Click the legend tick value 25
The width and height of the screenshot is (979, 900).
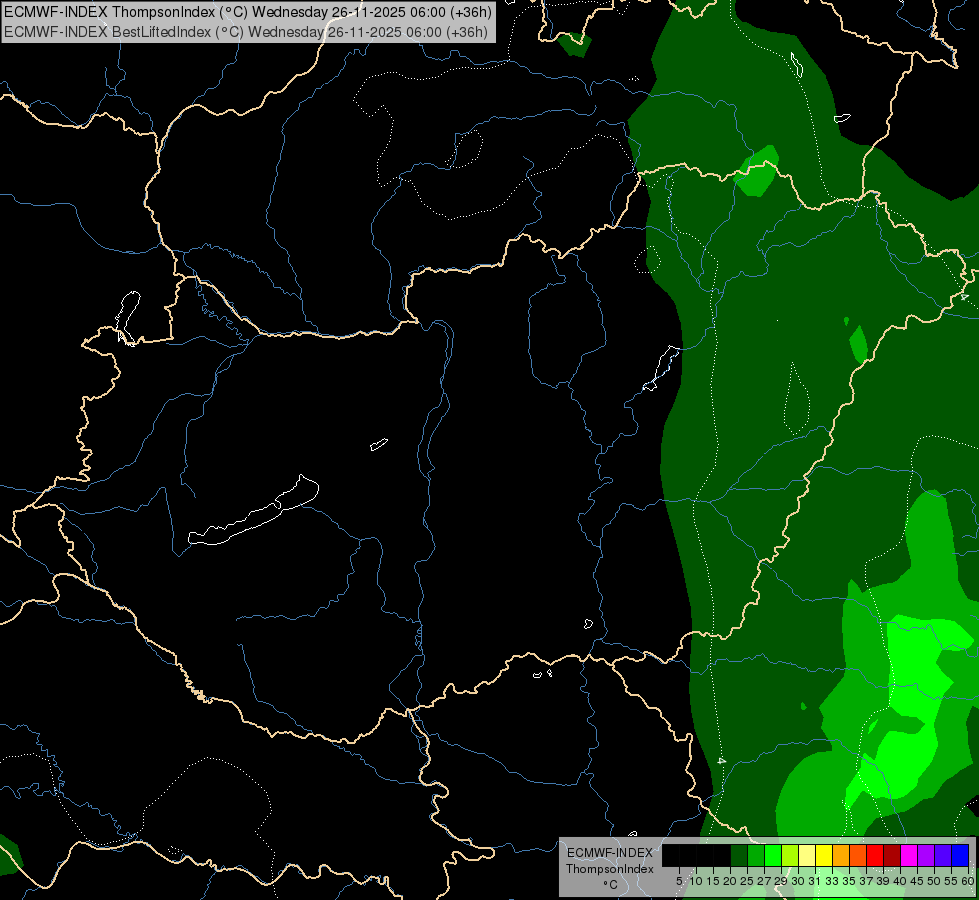747,881
